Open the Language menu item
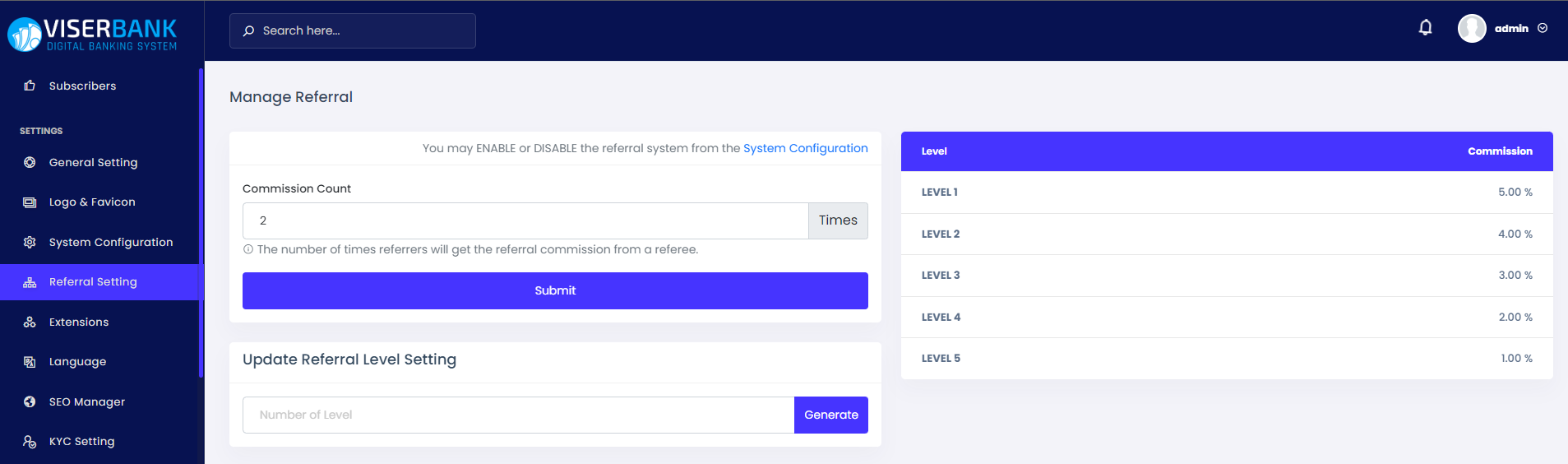Viewport: 1568px width, 464px height. 77,362
